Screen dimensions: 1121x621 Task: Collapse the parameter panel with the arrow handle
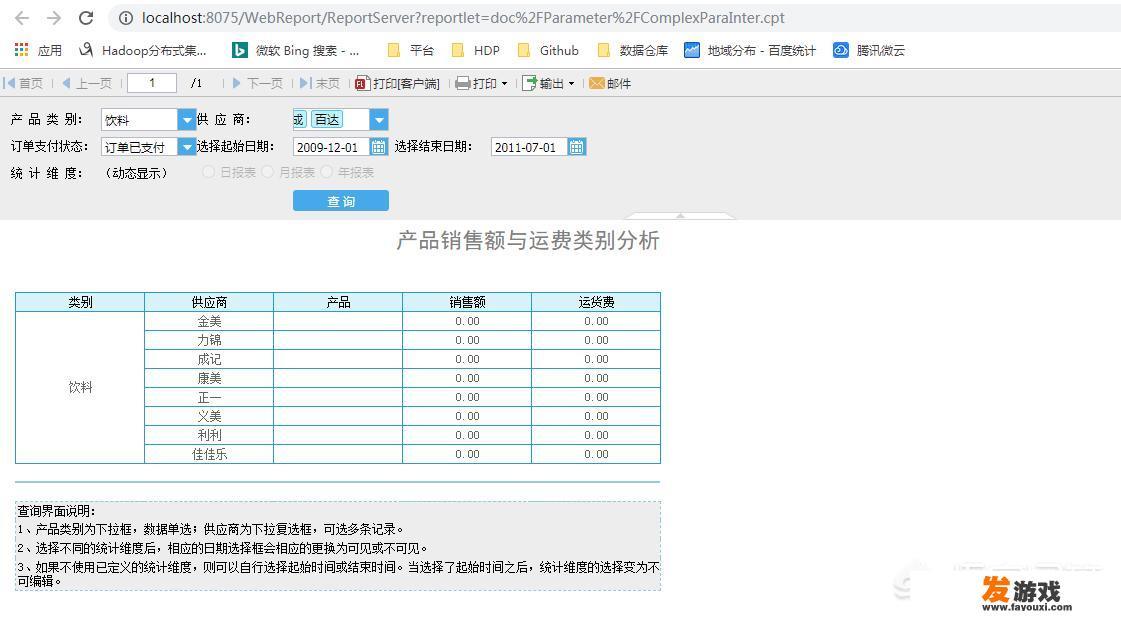tap(680, 215)
